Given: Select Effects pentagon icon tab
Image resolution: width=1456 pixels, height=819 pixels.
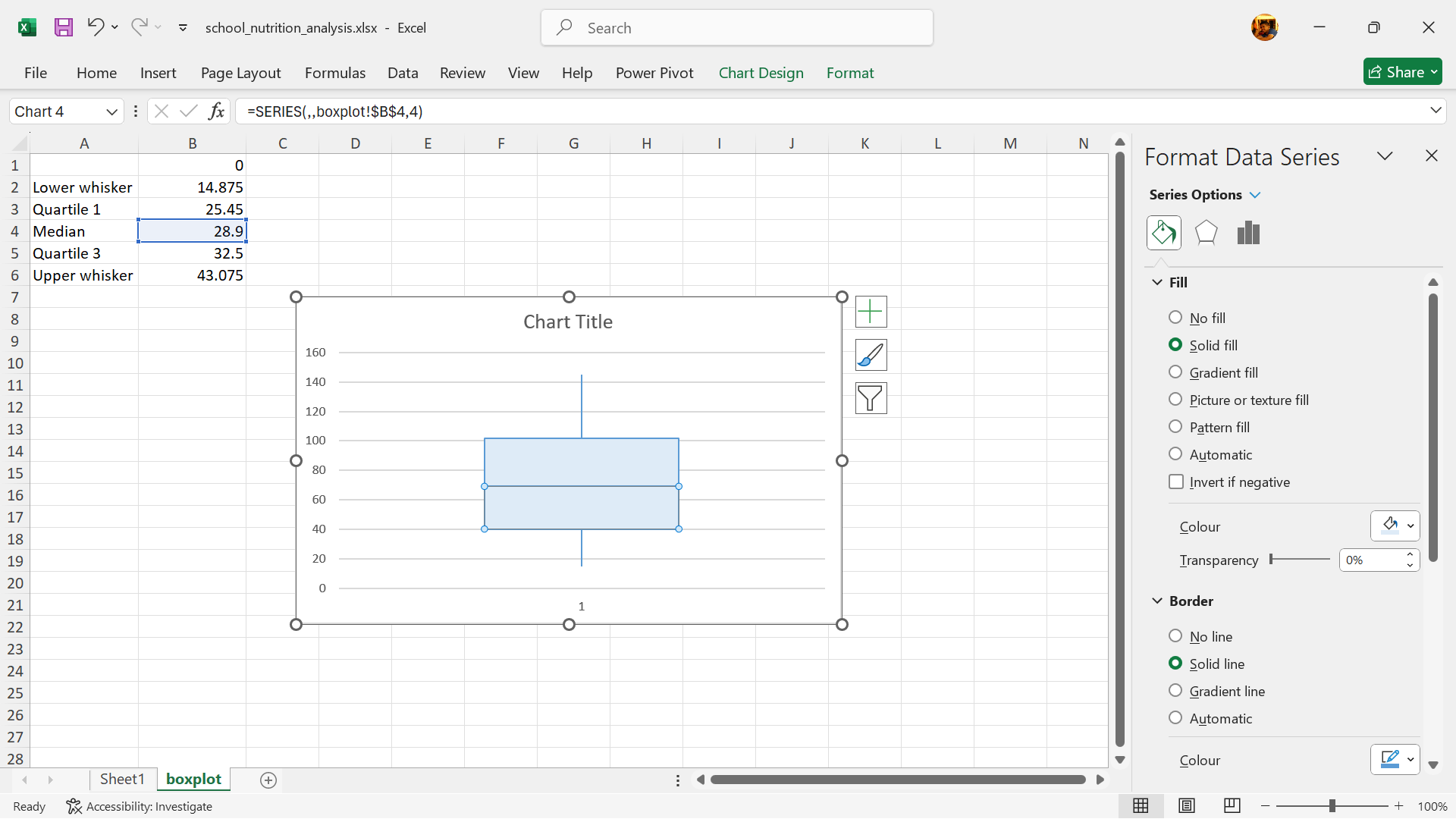Looking at the screenshot, I should point(1206,233).
